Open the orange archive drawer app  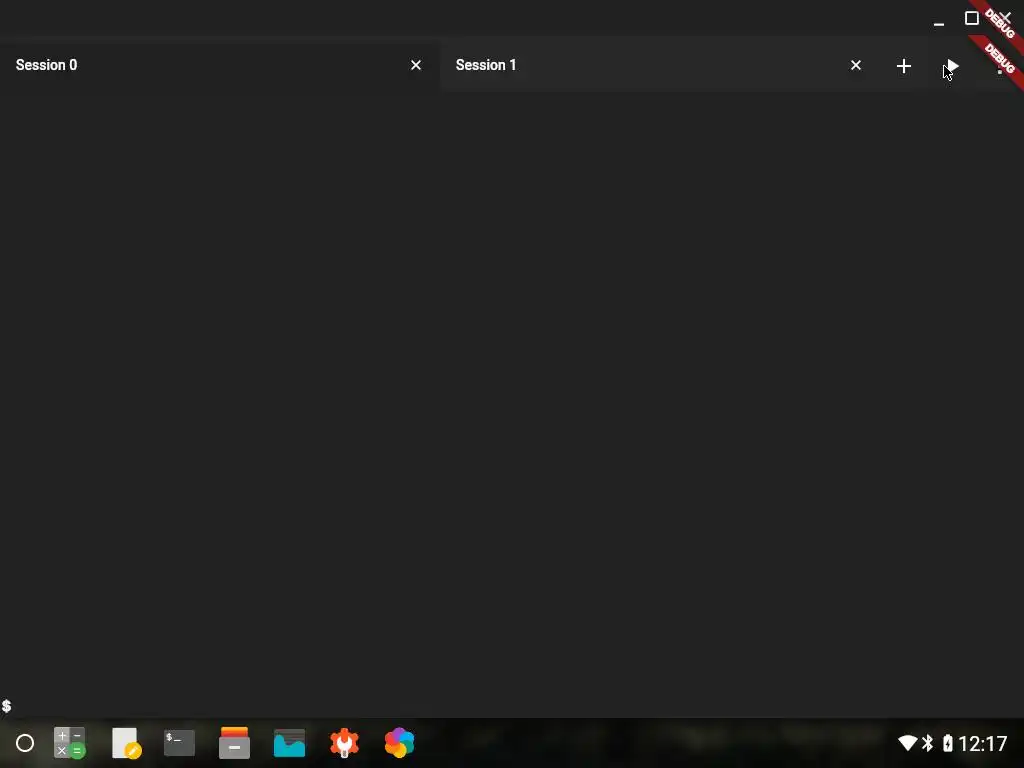point(234,743)
